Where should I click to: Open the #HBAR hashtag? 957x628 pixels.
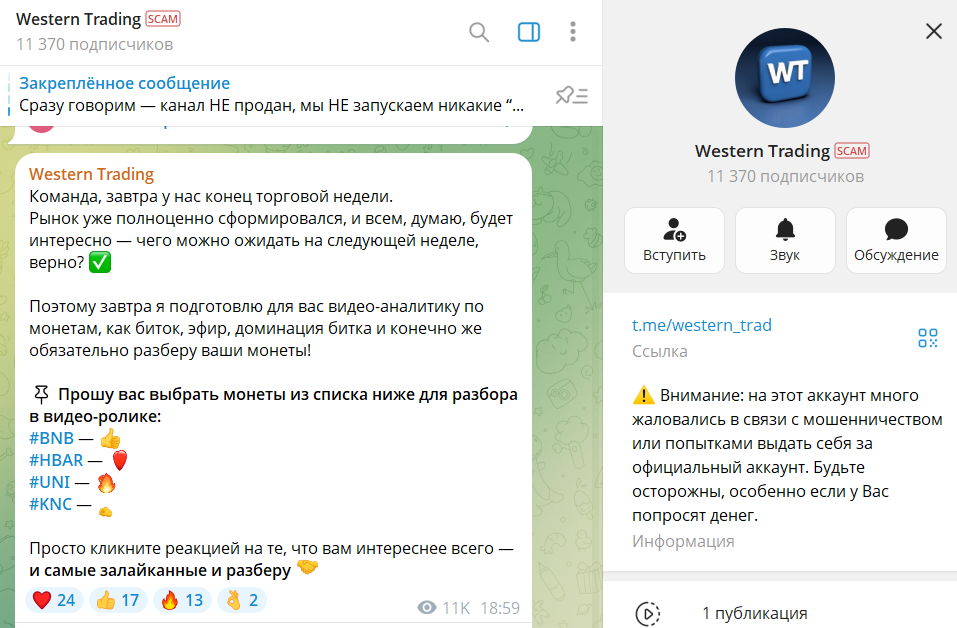pyautogui.click(x=56, y=460)
